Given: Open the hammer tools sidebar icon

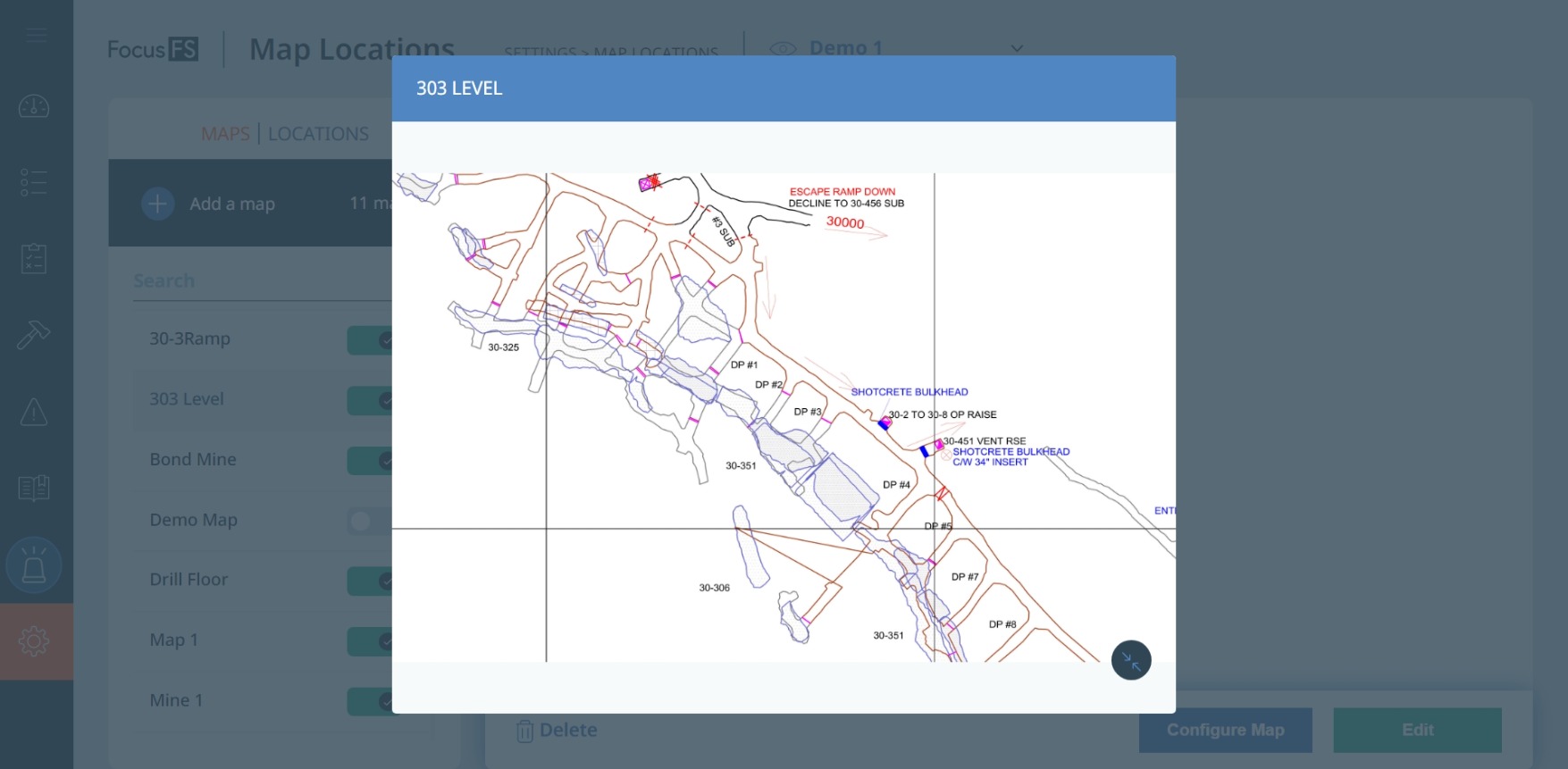Looking at the screenshot, I should pos(34,335).
